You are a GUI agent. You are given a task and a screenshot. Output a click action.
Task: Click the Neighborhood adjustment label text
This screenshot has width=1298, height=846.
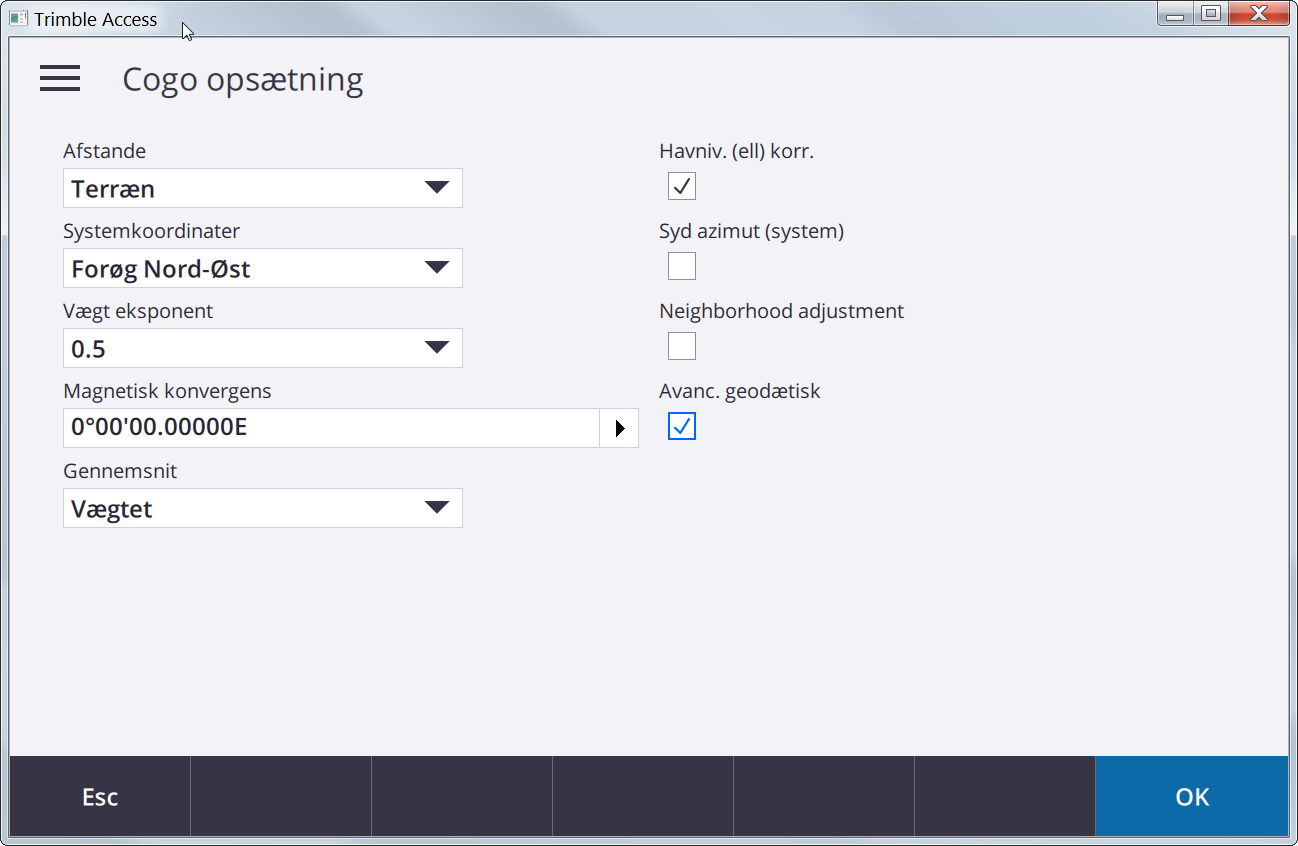(x=781, y=311)
